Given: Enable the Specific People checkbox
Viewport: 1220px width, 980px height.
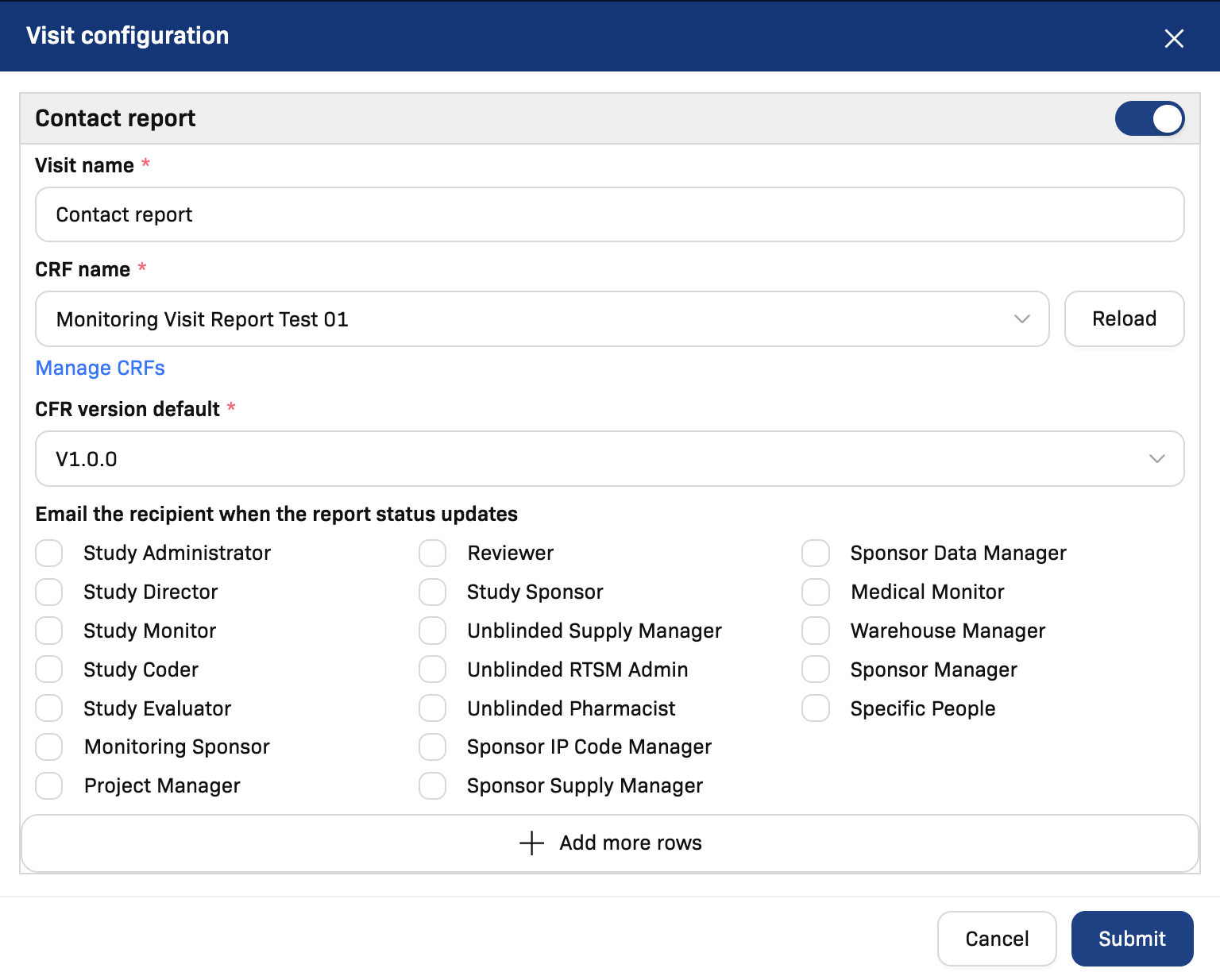Looking at the screenshot, I should coord(816,708).
